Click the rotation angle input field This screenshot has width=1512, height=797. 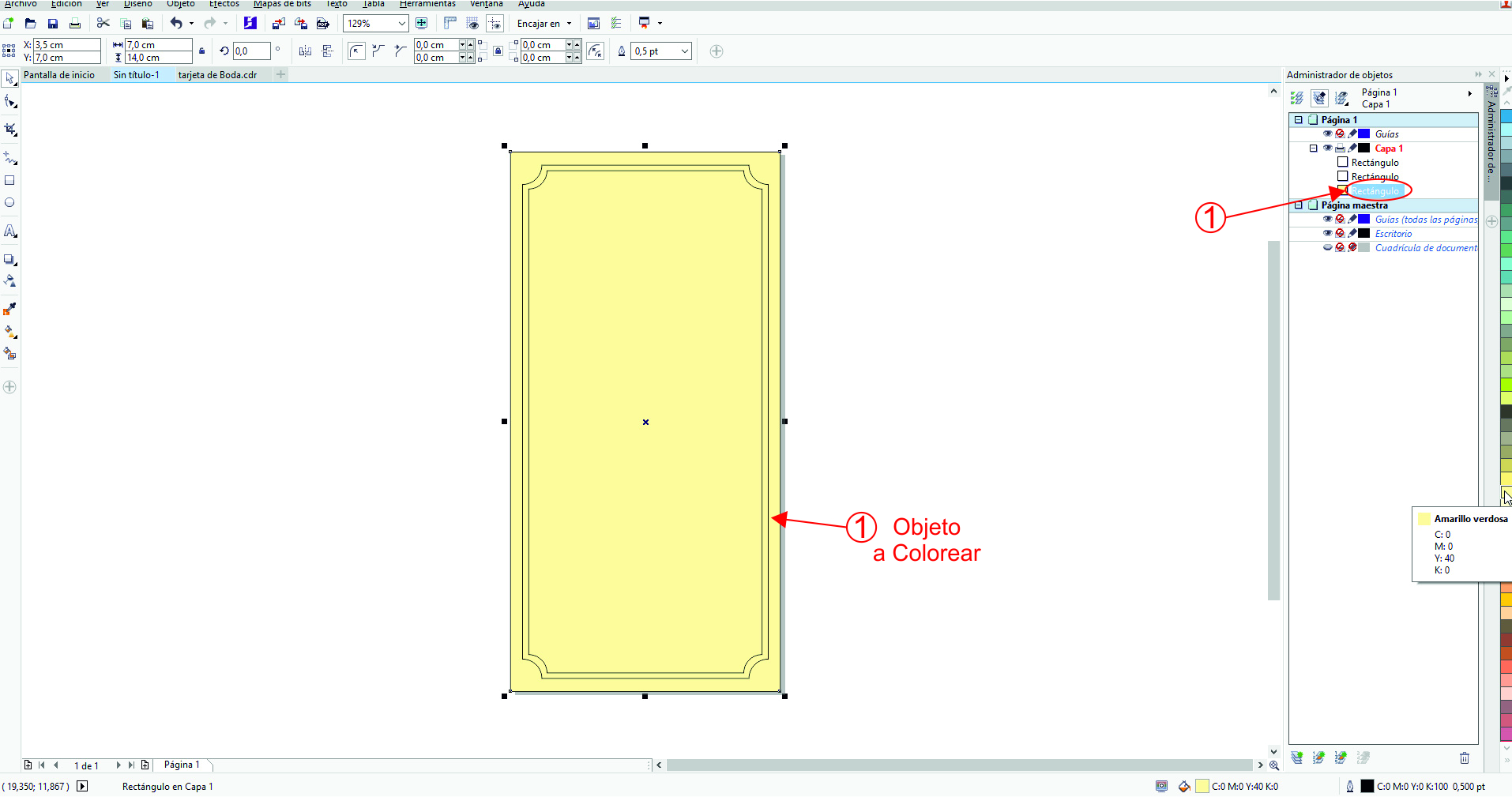[x=251, y=51]
